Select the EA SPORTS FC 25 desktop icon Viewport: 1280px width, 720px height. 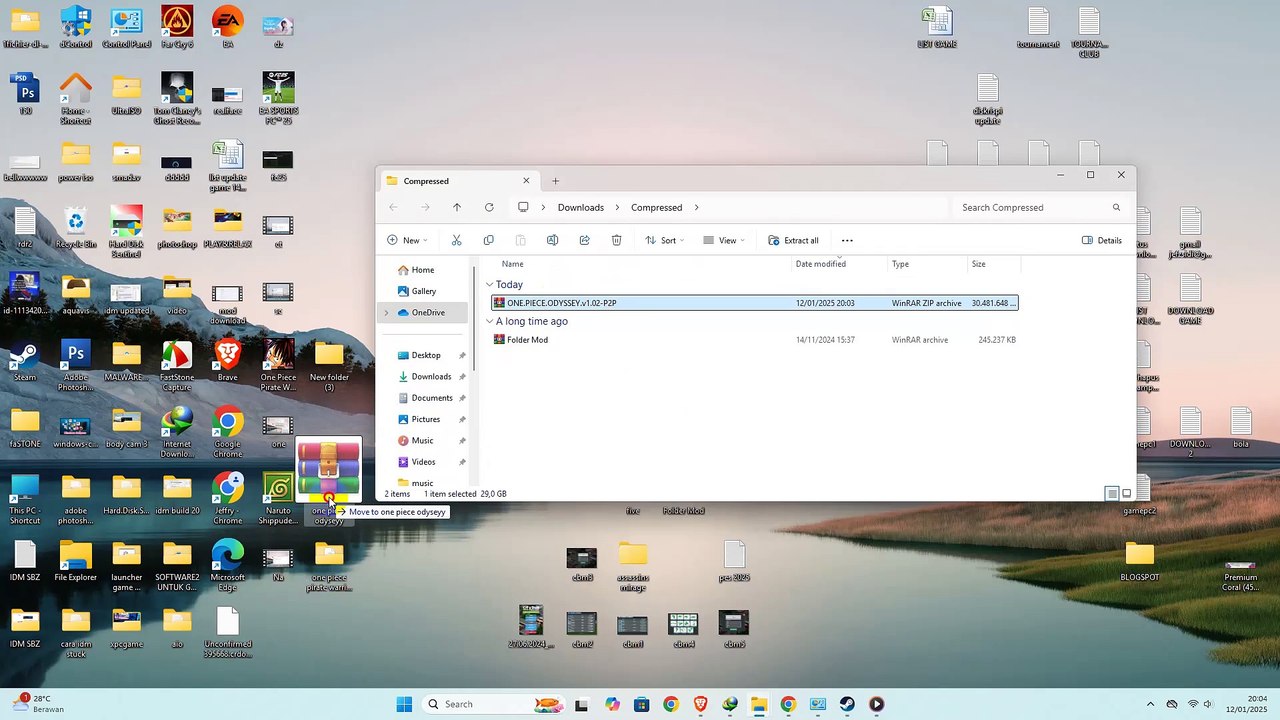tap(278, 97)
